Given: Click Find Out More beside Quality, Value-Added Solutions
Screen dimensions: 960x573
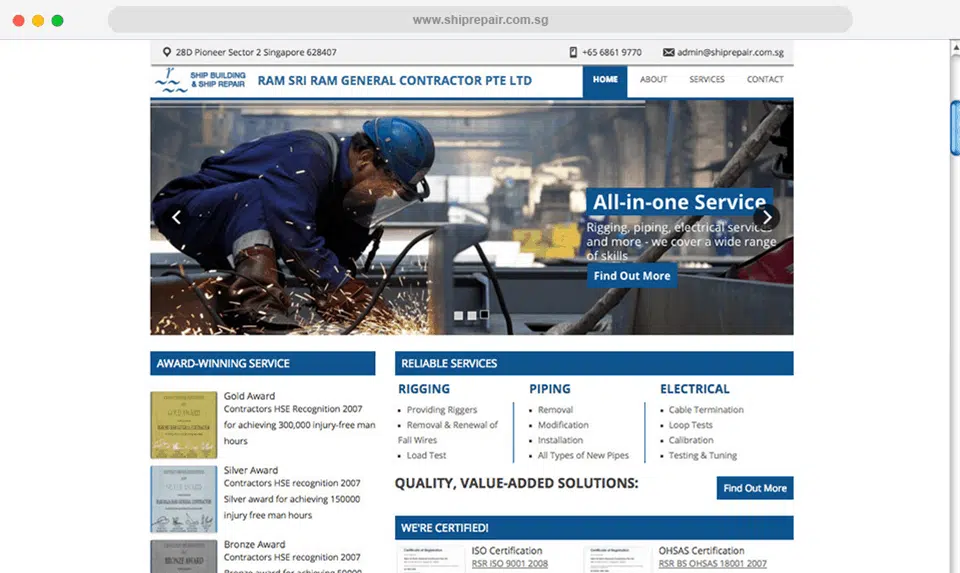Looking at the screenshot, I should (755, 488).
